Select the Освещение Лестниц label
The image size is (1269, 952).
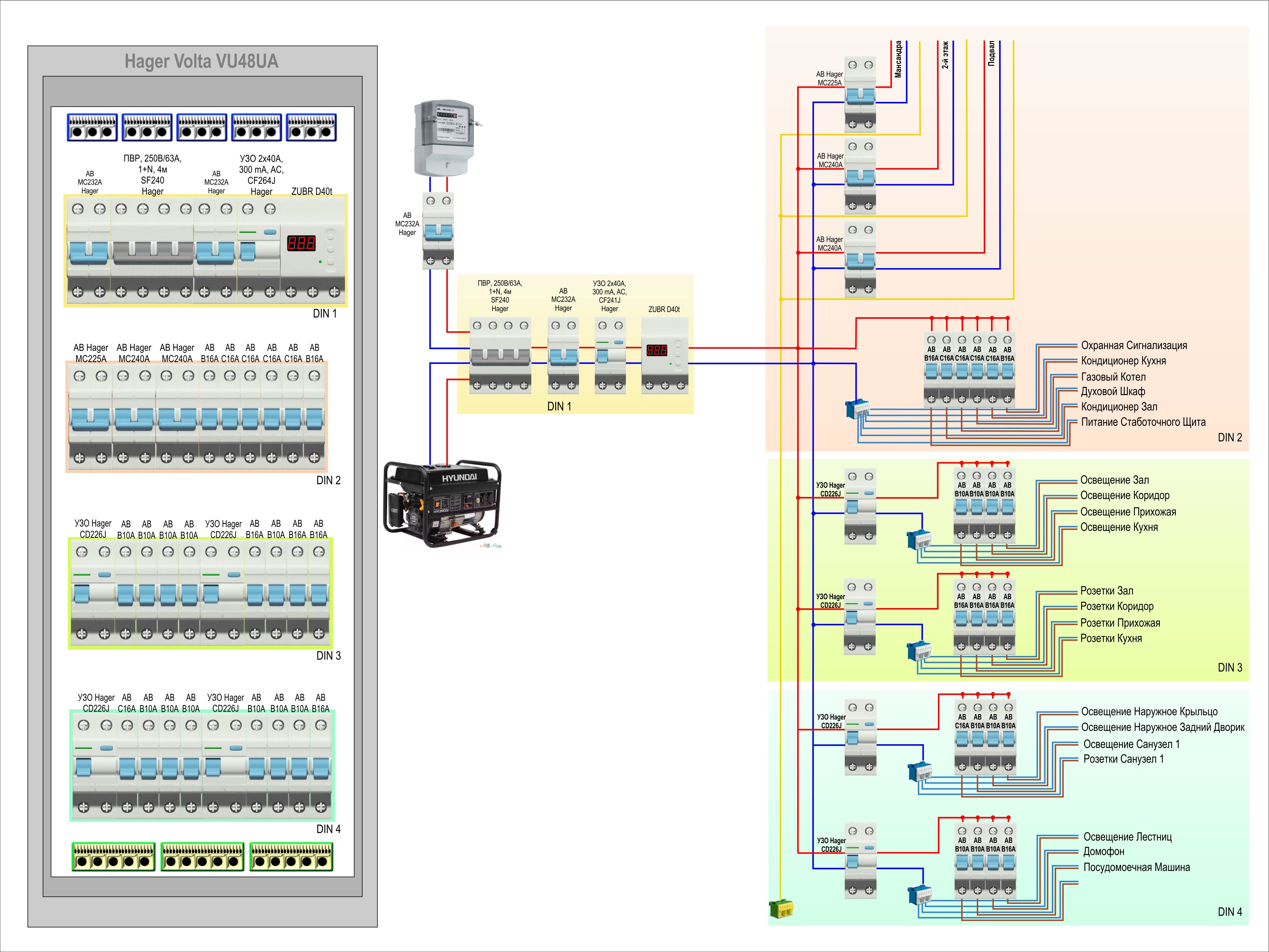pos(1128,837)
